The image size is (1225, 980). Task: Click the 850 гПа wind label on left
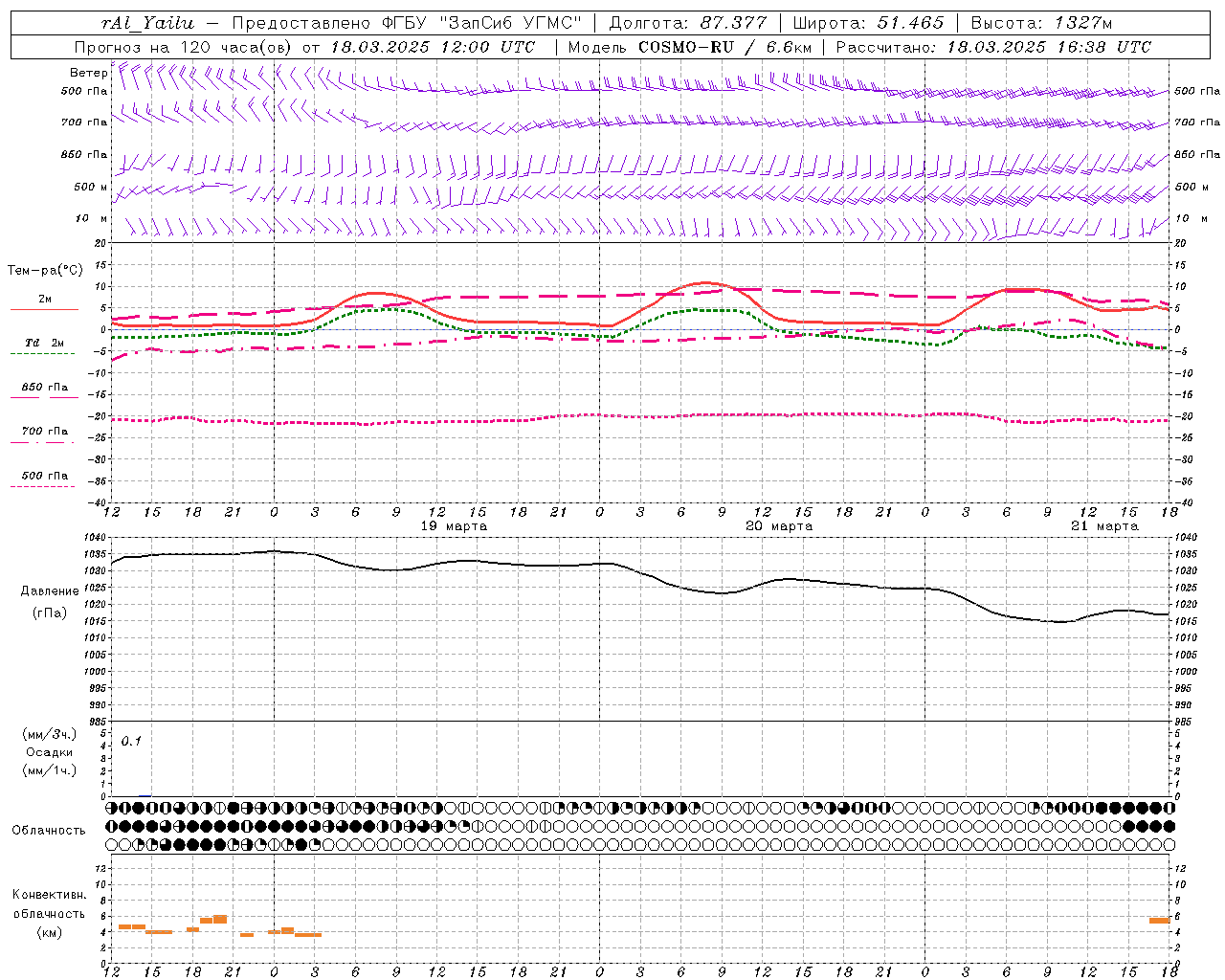pos(84,155)
